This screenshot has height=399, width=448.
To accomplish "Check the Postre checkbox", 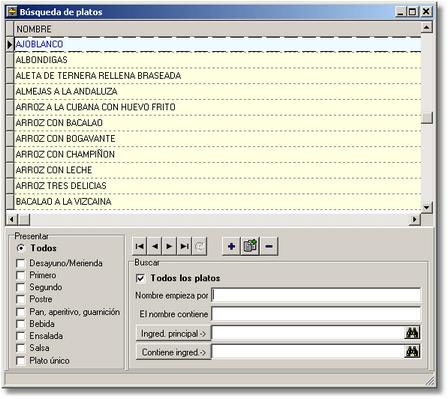I will (x=21, y=299).
